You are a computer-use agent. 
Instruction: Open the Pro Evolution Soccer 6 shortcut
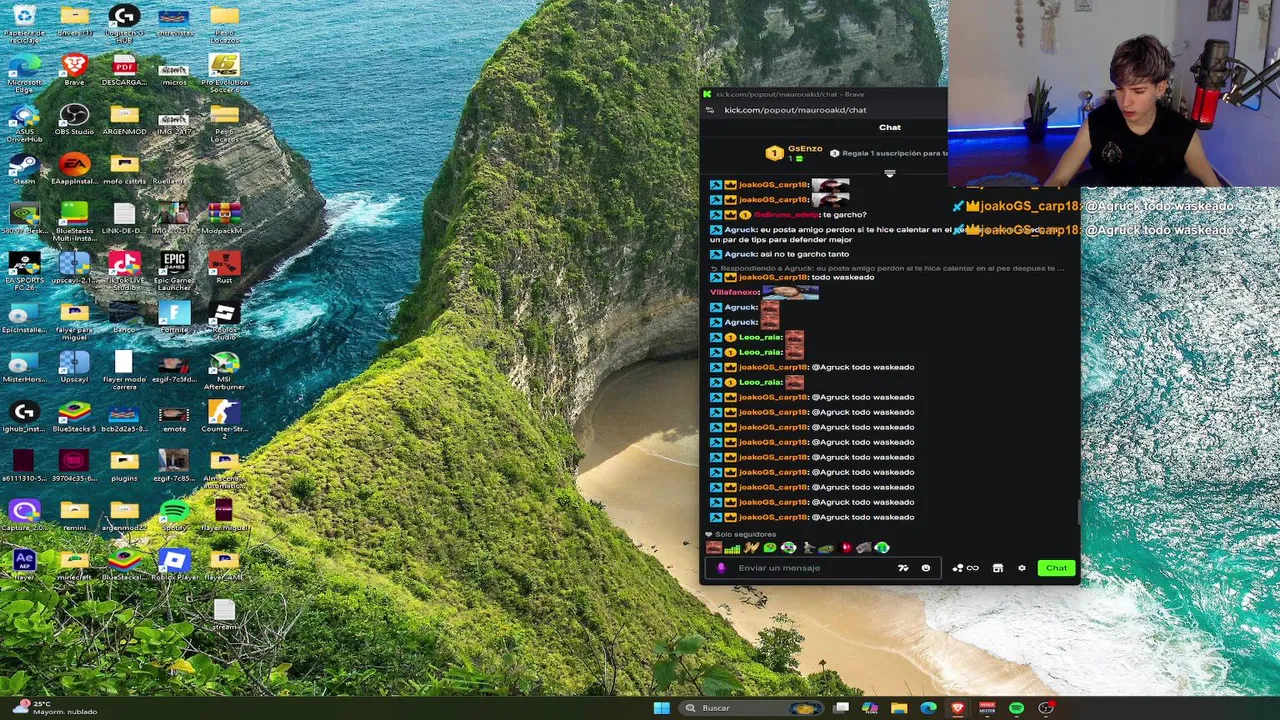click(224, 72)
